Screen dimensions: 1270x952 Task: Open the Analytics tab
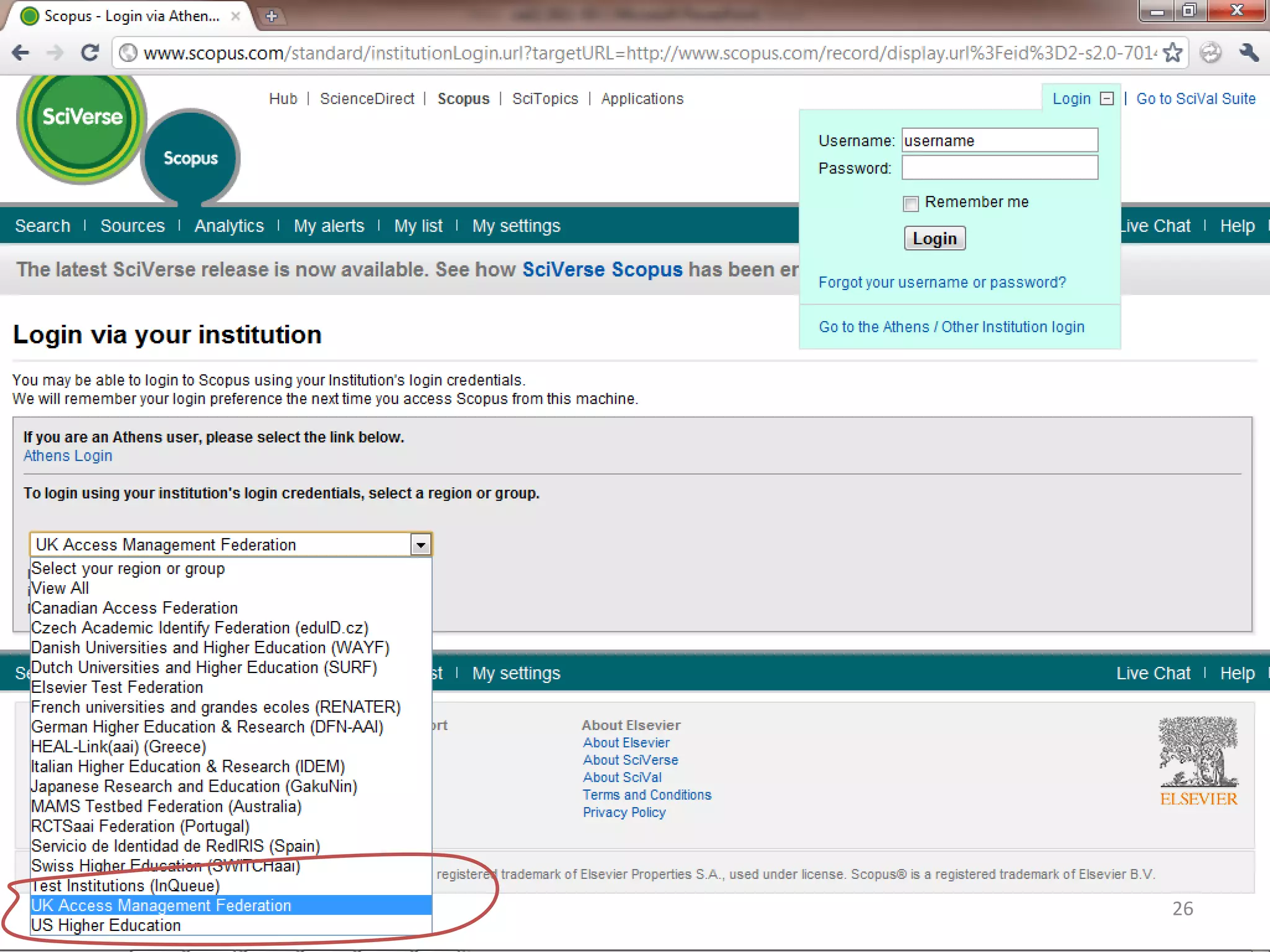pyautogui.click(x=229, y=226)
